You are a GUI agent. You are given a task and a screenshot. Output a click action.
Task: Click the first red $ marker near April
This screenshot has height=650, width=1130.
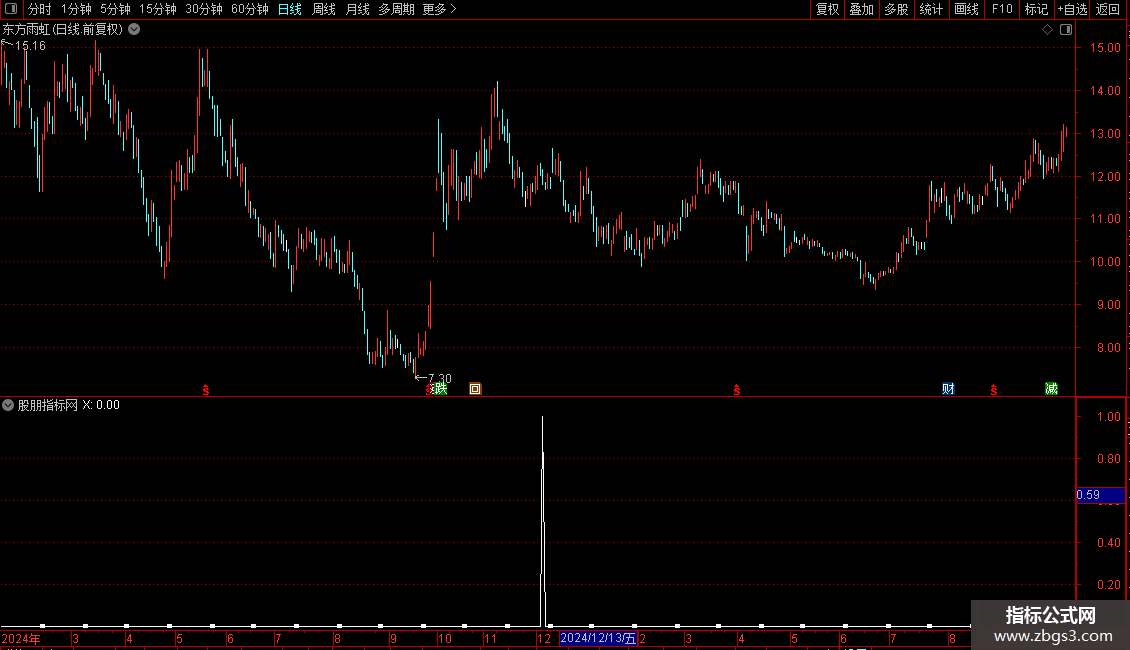pos(206,390)
